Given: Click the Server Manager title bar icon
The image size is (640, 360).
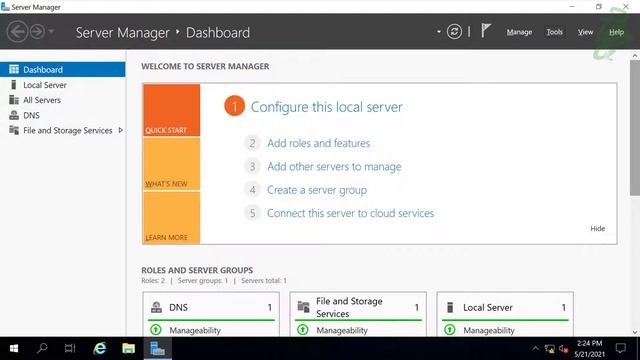Looking at the screenshot, I should tap(5, 7).
